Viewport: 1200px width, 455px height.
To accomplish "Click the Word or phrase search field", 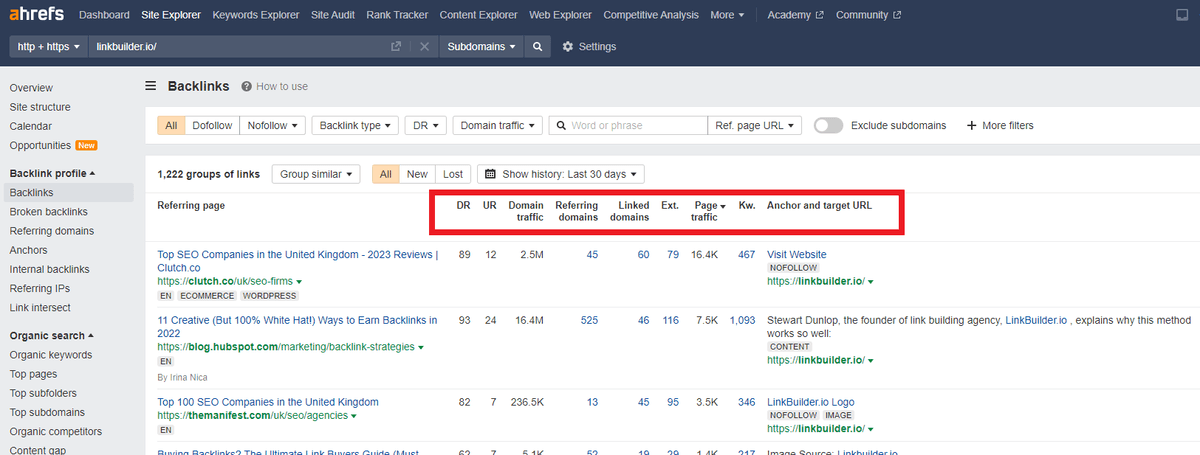I will (x=628, y=126).
